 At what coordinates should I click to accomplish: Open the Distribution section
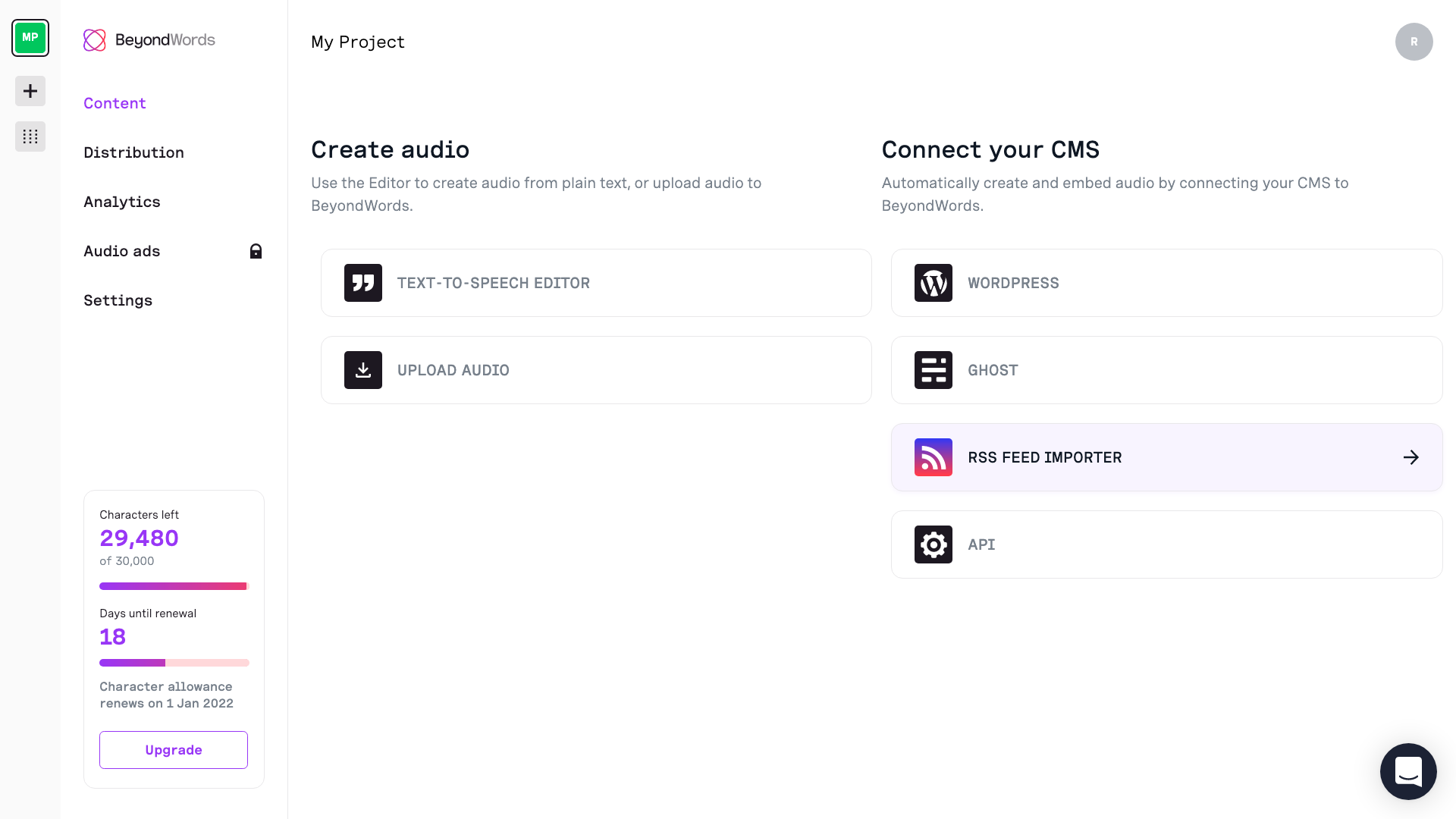133,152
